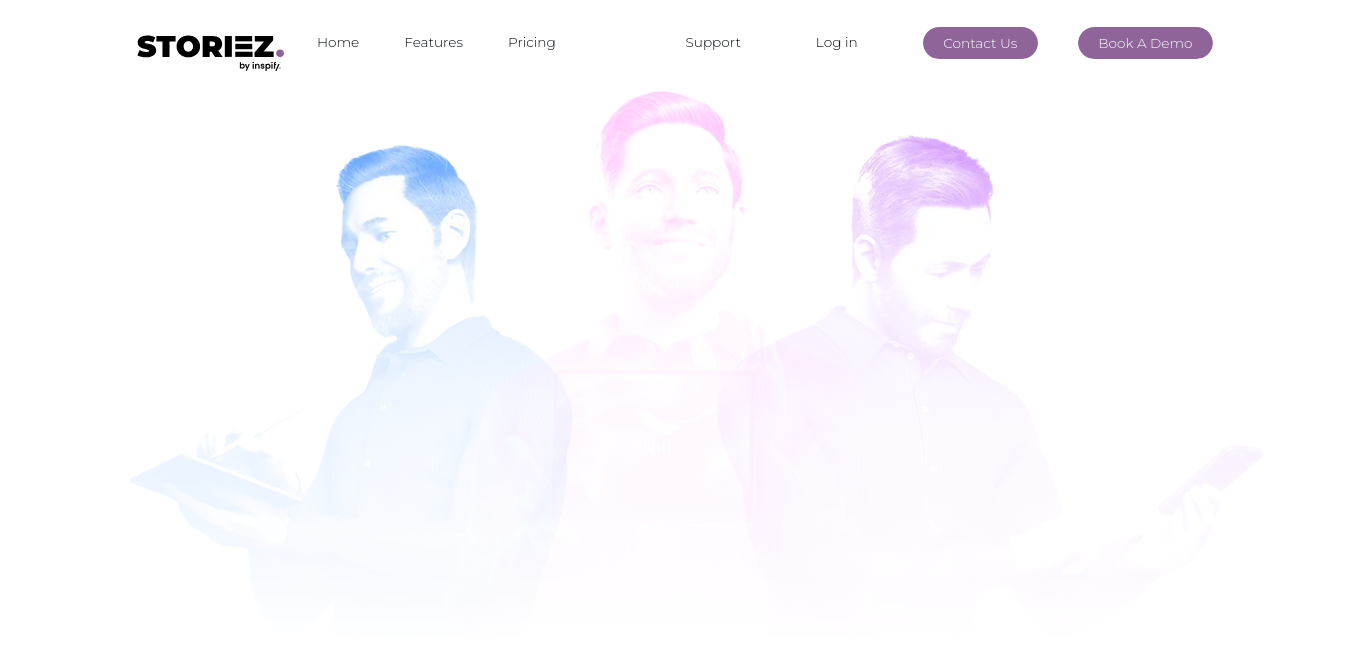
Task: Open the Support link
Action: pos(713,42)
